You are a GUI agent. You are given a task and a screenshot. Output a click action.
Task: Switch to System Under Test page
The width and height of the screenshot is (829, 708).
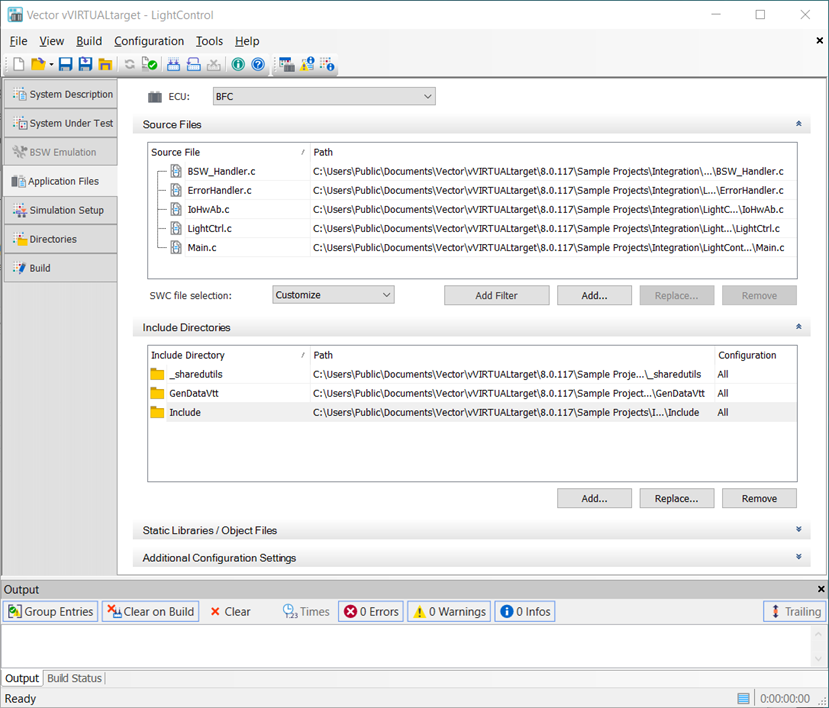pos(61,123)
